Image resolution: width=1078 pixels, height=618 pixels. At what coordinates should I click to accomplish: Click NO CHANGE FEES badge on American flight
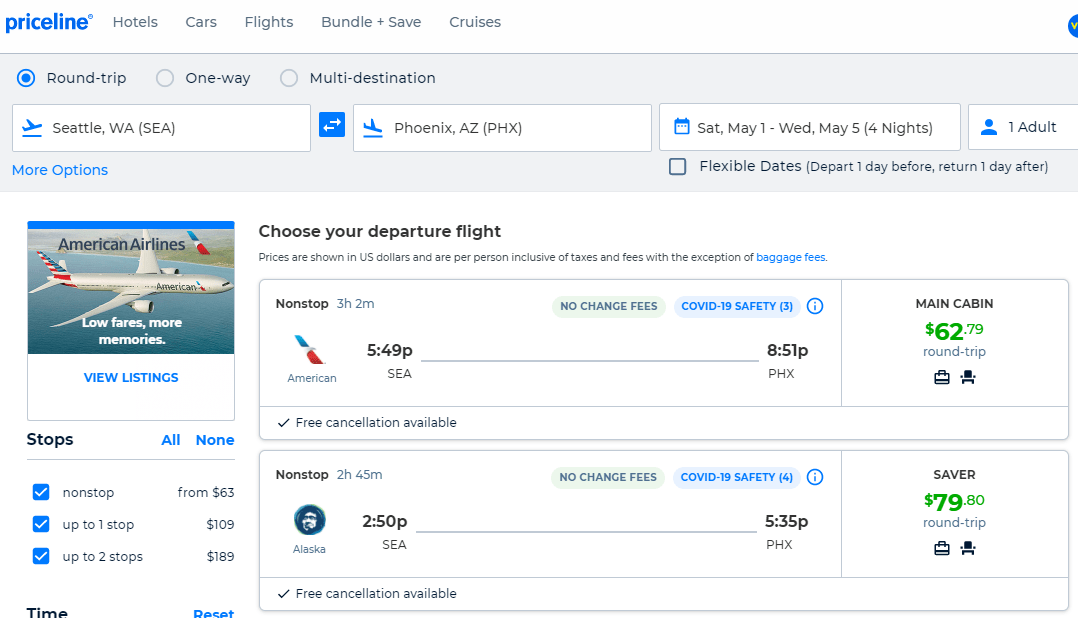(608, 306)
